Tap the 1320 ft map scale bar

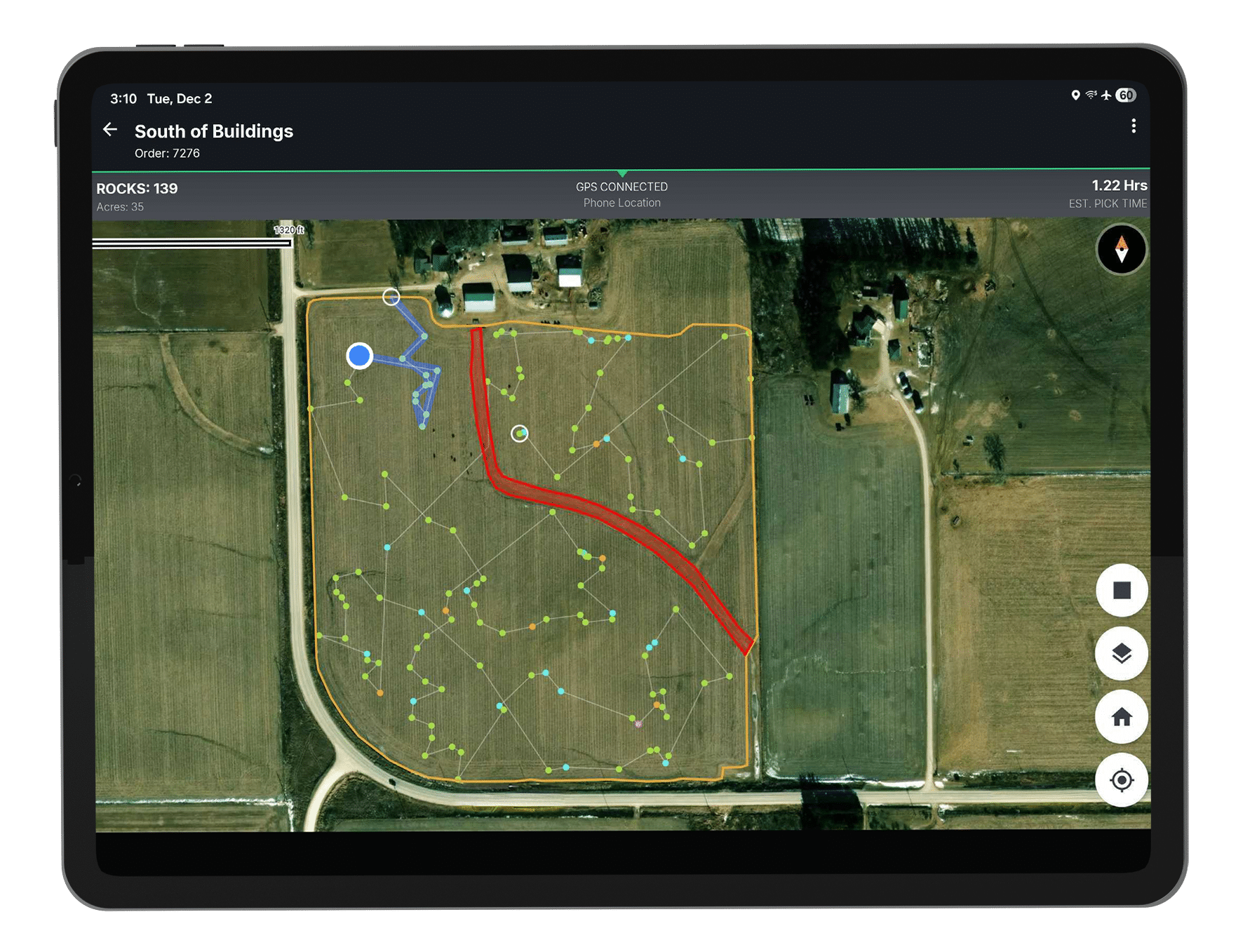click(x=193, y=241)
